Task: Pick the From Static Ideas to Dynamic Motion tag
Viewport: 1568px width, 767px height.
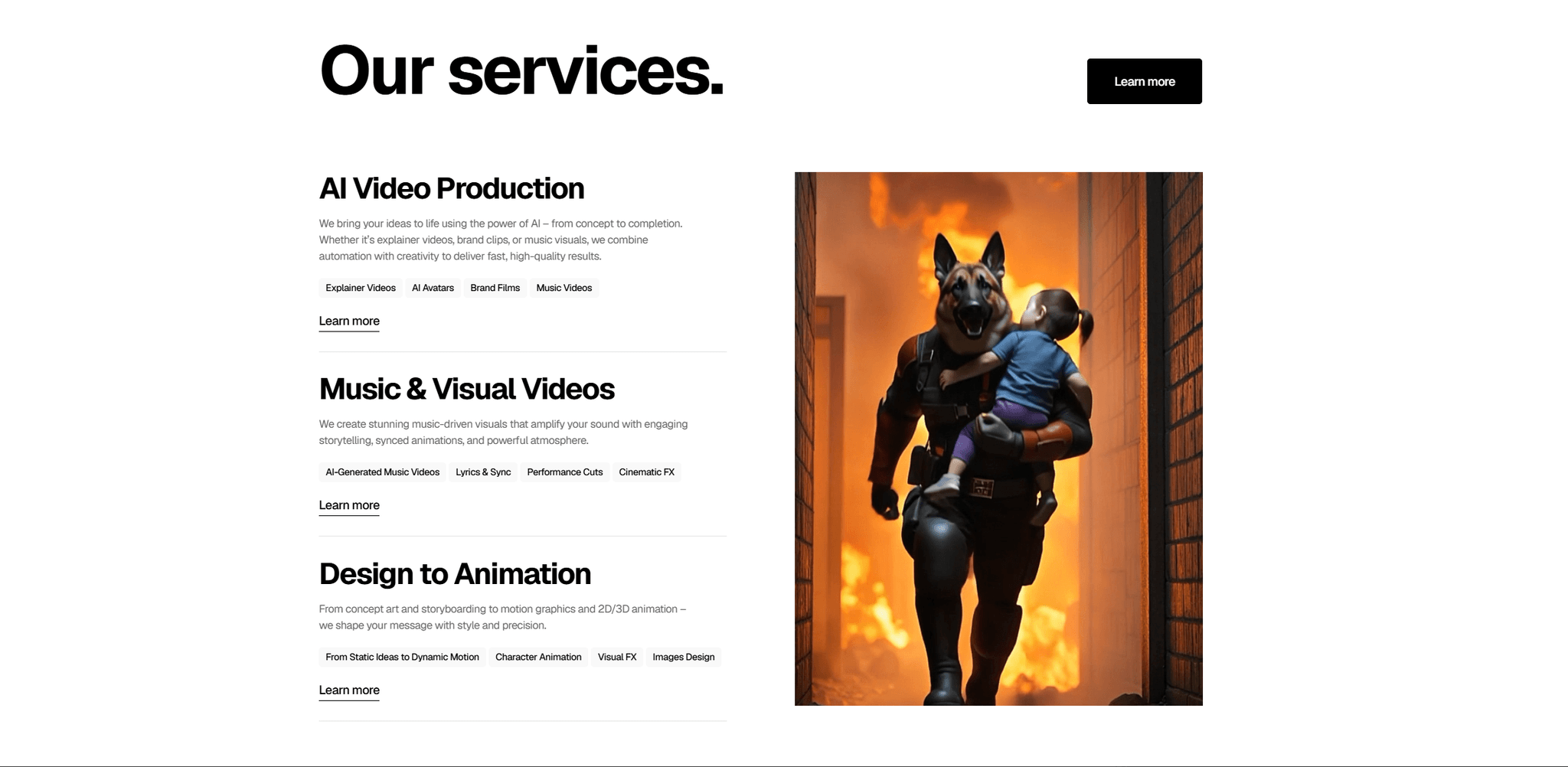Action: pyautogui.click(x=402, y=657)
